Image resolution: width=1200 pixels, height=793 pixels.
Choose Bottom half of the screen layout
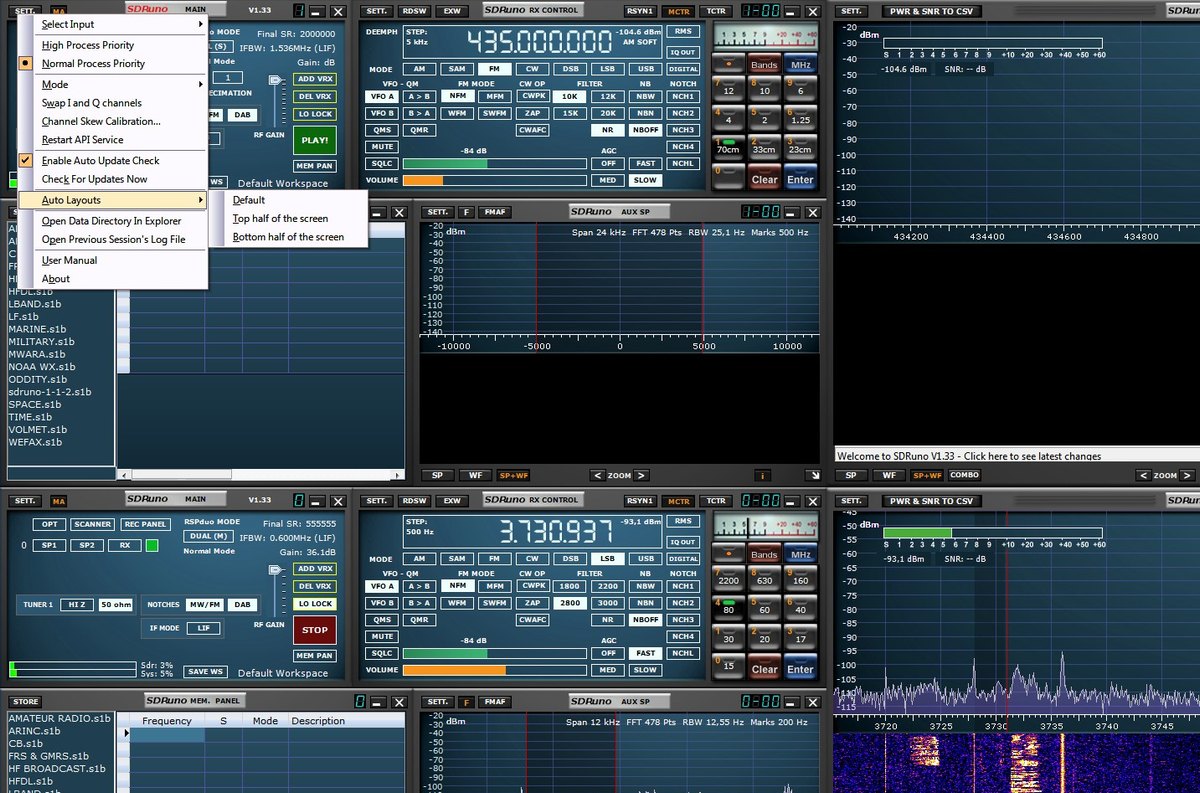[x=288, y=238]
